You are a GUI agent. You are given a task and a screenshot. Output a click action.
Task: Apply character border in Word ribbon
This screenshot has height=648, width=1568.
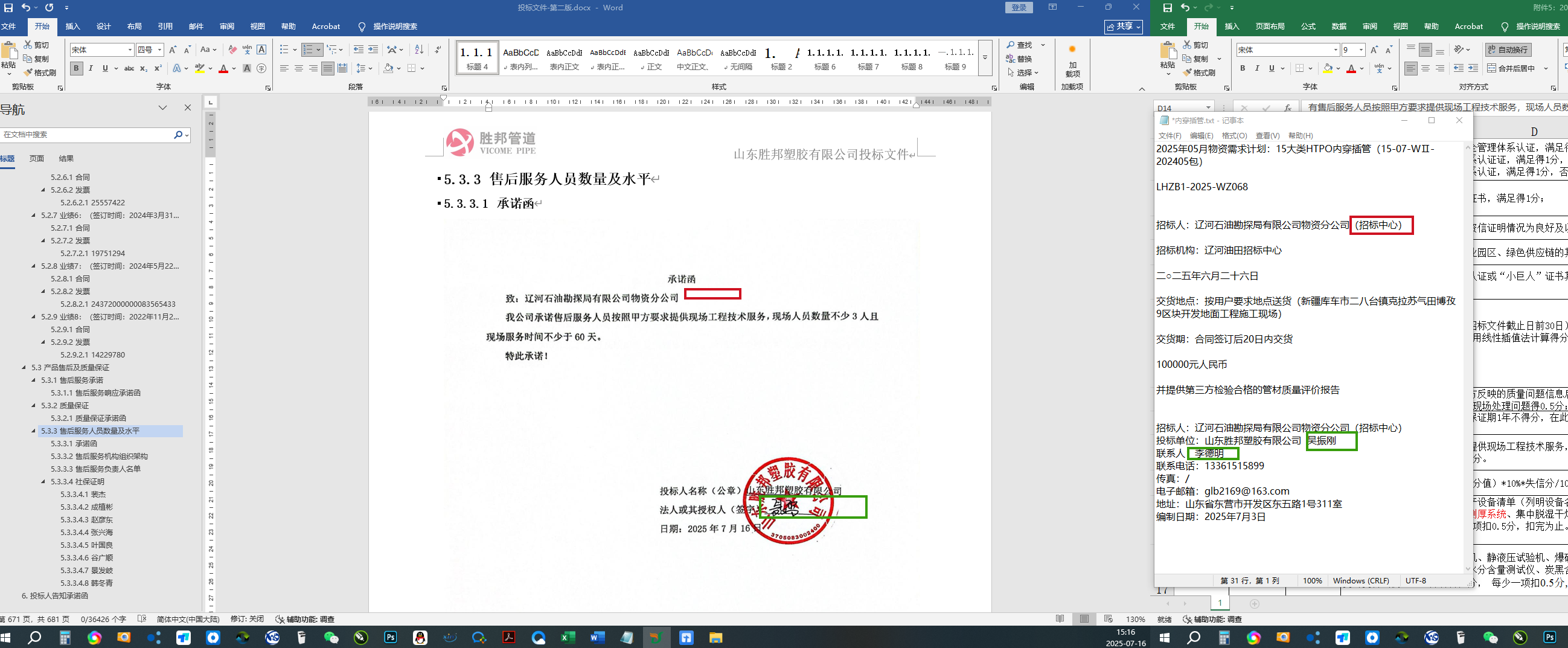click(x=262, y=50)
